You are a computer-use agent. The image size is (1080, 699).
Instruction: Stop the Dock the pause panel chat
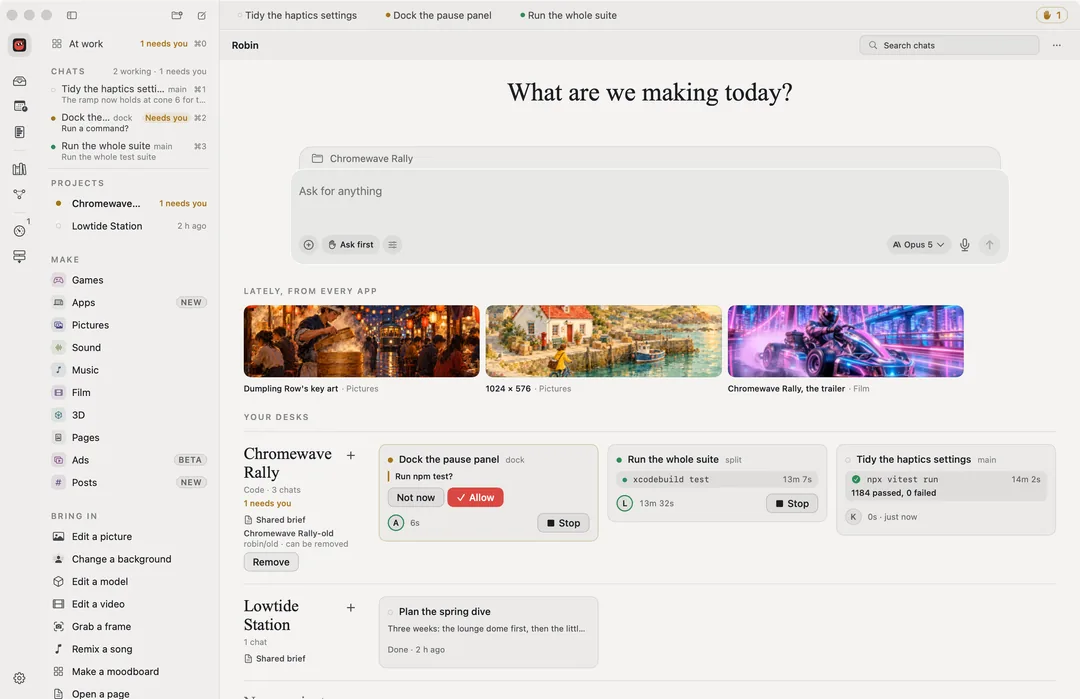(563, 523)
